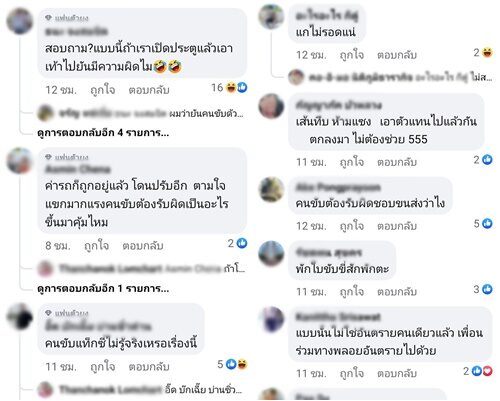500x401 pixels.
Task: Open the profile picture of the first commenter
Action: point(20,21)
